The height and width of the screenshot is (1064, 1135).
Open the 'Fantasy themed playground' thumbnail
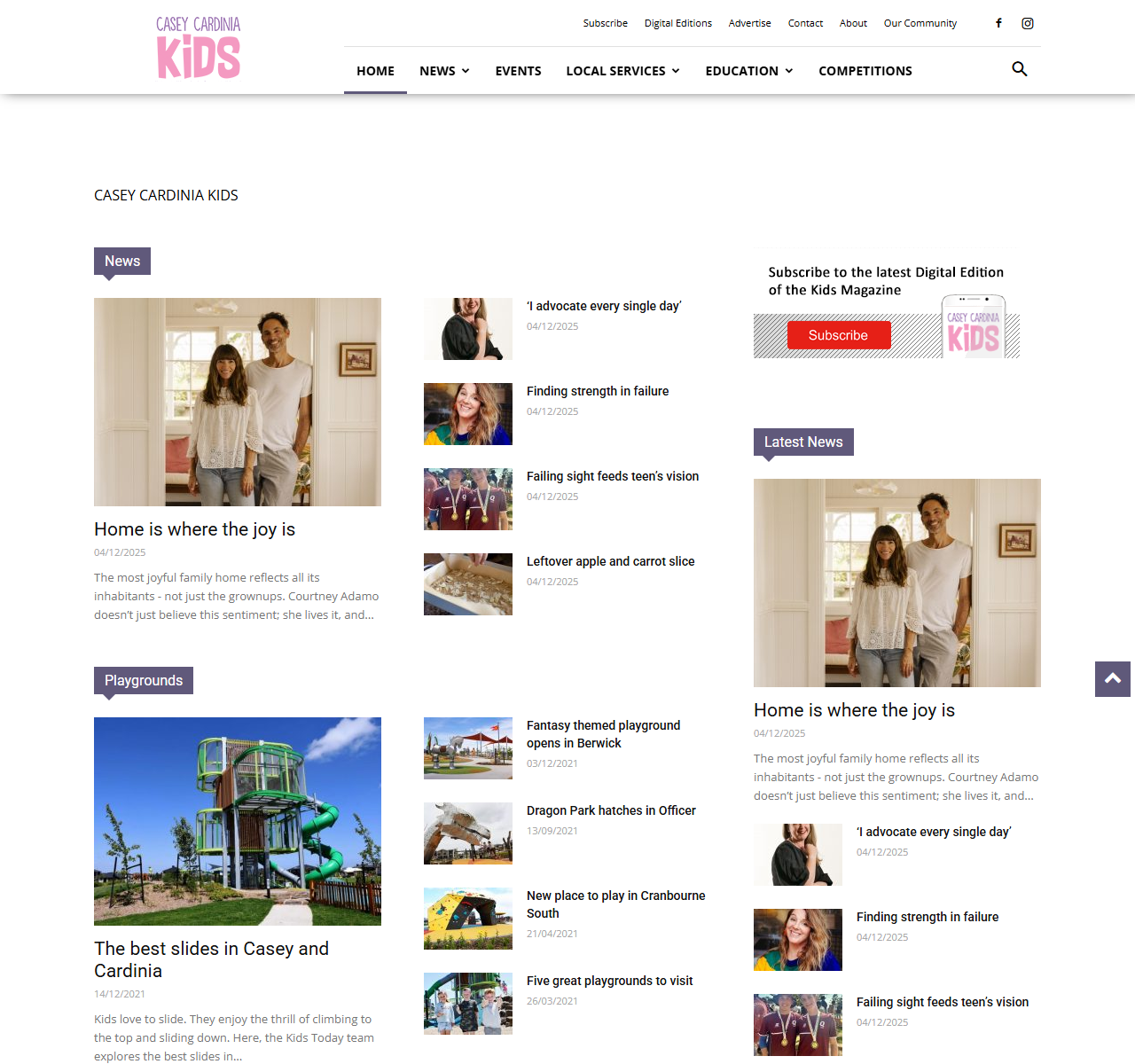468,748
